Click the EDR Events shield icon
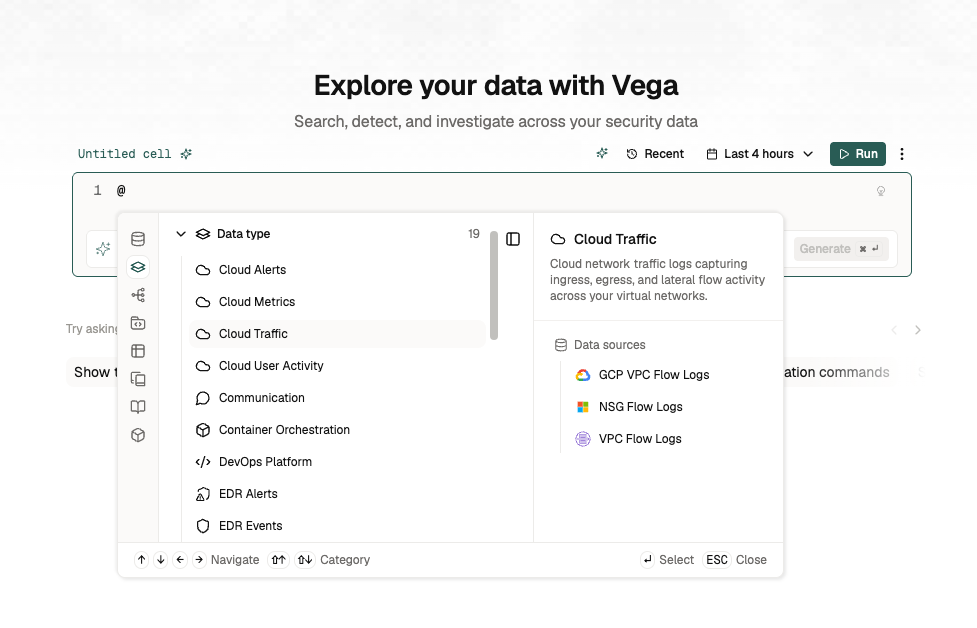This screenshot has height=628, width=977. (203, 526)
